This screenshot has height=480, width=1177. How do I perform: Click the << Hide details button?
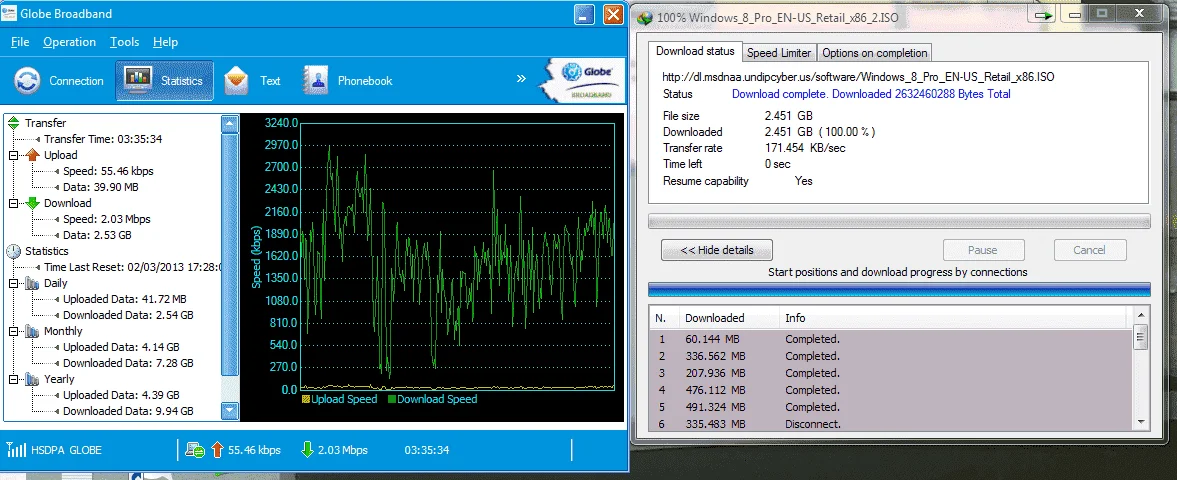pos(717,250)
